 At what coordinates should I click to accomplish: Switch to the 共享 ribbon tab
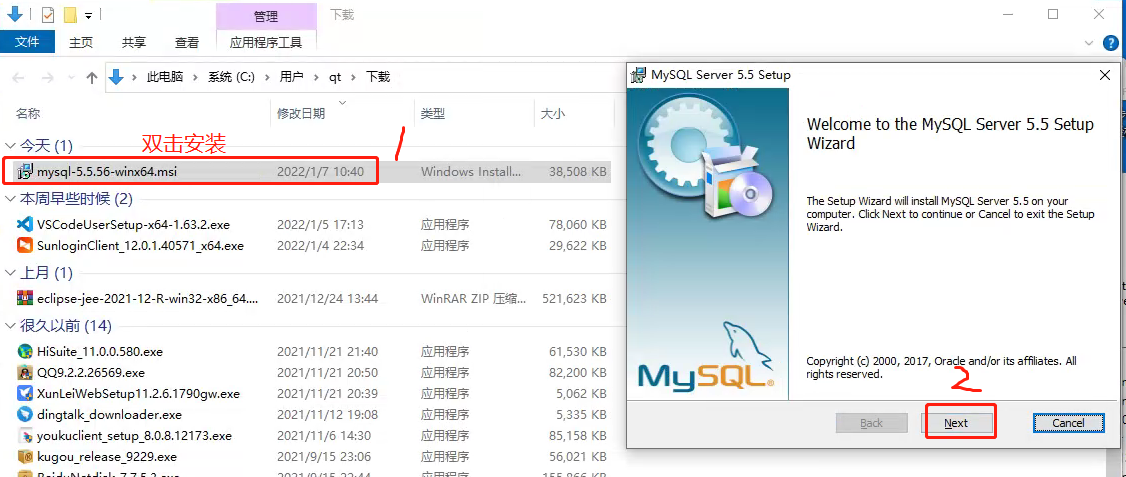click(134, 42)
